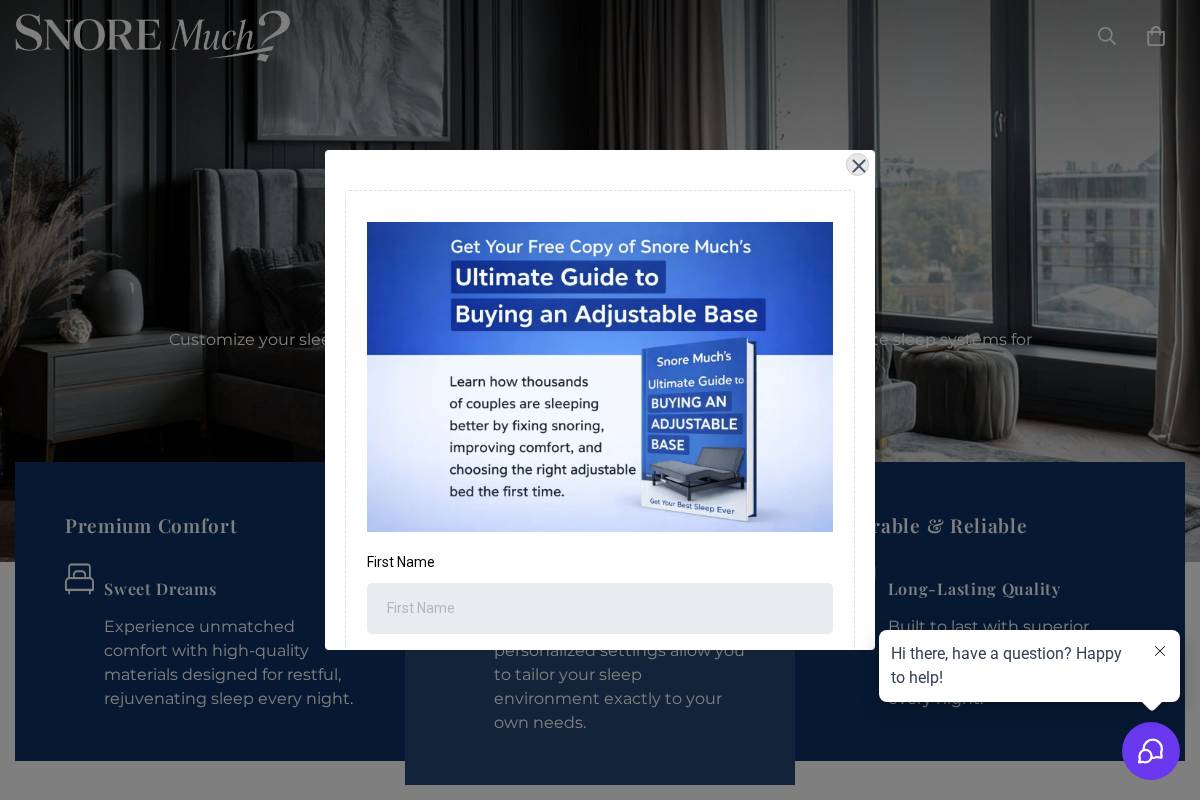Viewport: 1200px width, 800px height.
Task: Click inside the First Name text box
Action: [600, 608]
